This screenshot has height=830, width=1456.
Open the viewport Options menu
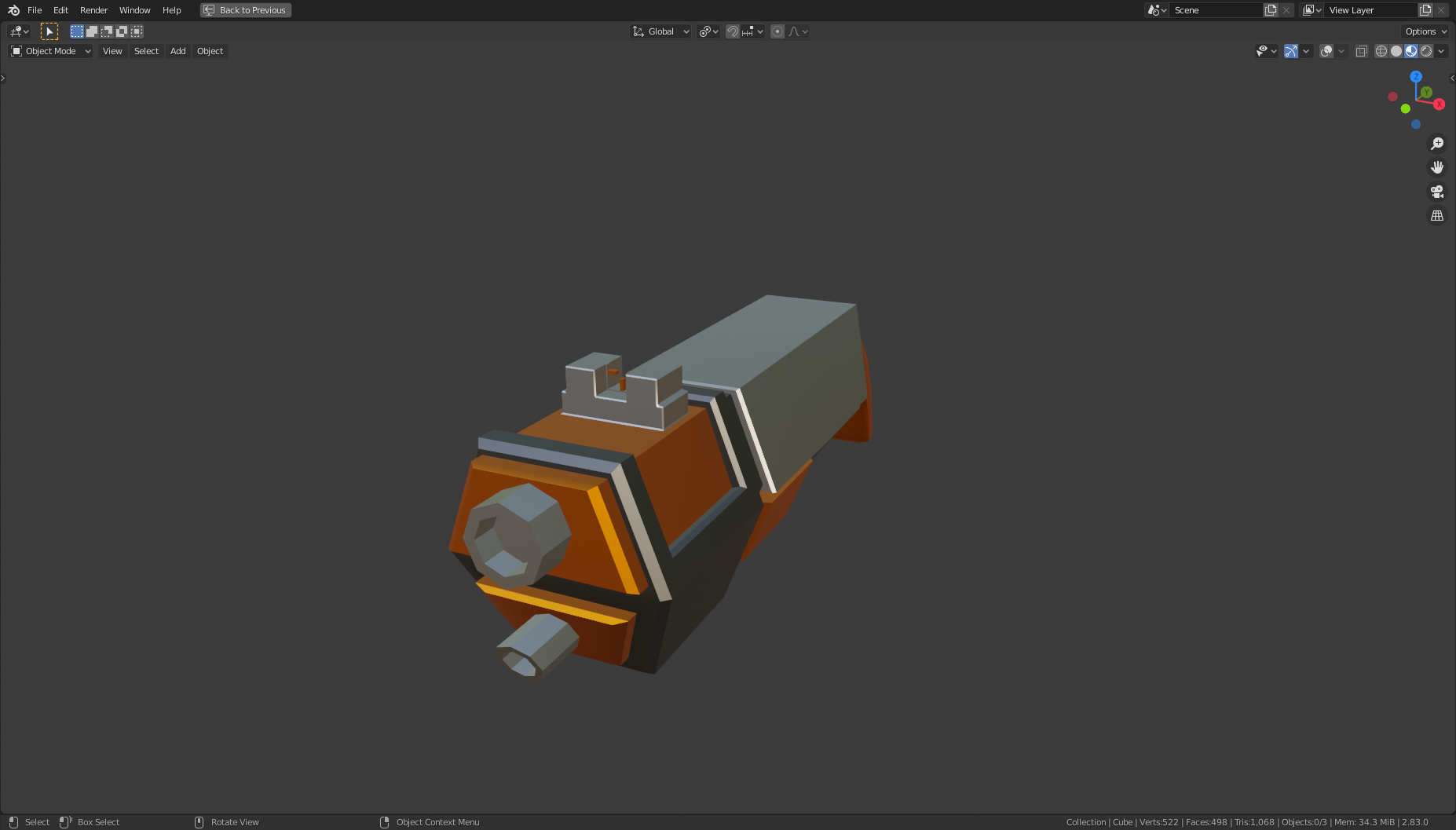point(1424,31)
